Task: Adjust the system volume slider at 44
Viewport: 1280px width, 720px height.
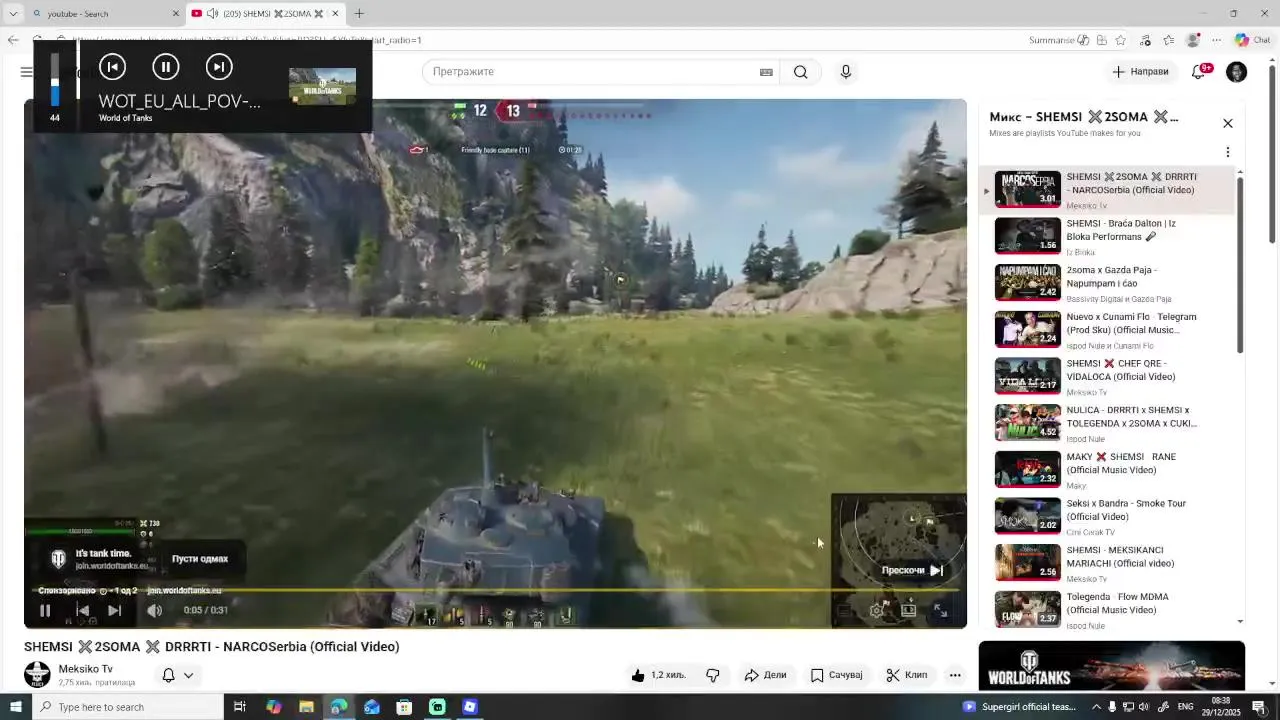Action: (55, 80)
